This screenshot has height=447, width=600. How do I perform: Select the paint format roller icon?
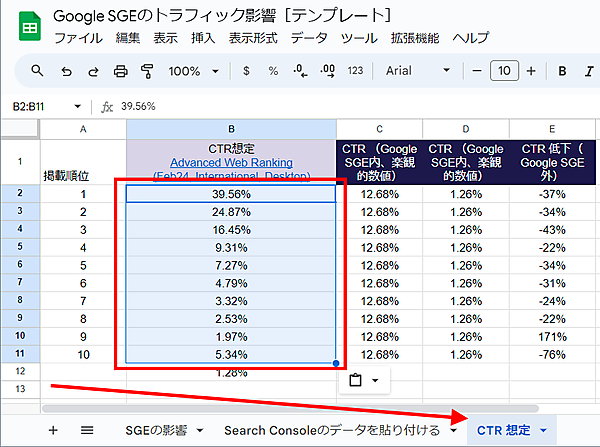[147, 71]
